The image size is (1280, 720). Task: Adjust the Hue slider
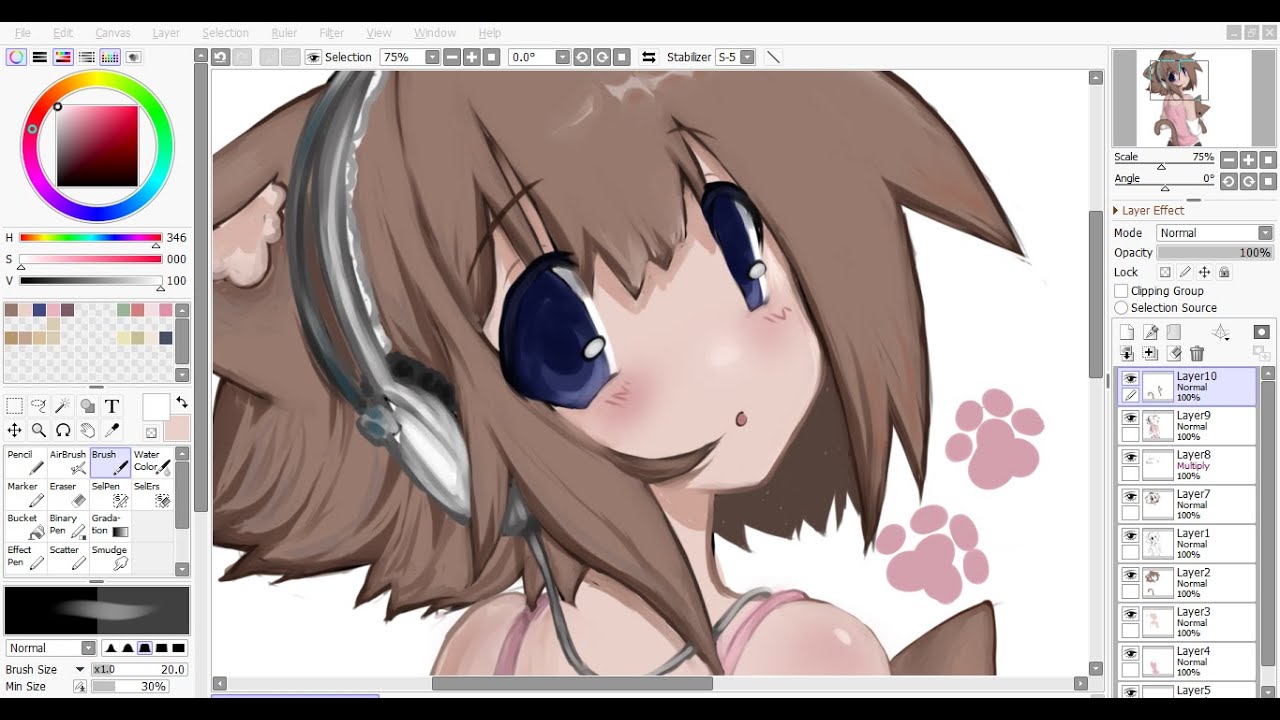coord(90,238)
